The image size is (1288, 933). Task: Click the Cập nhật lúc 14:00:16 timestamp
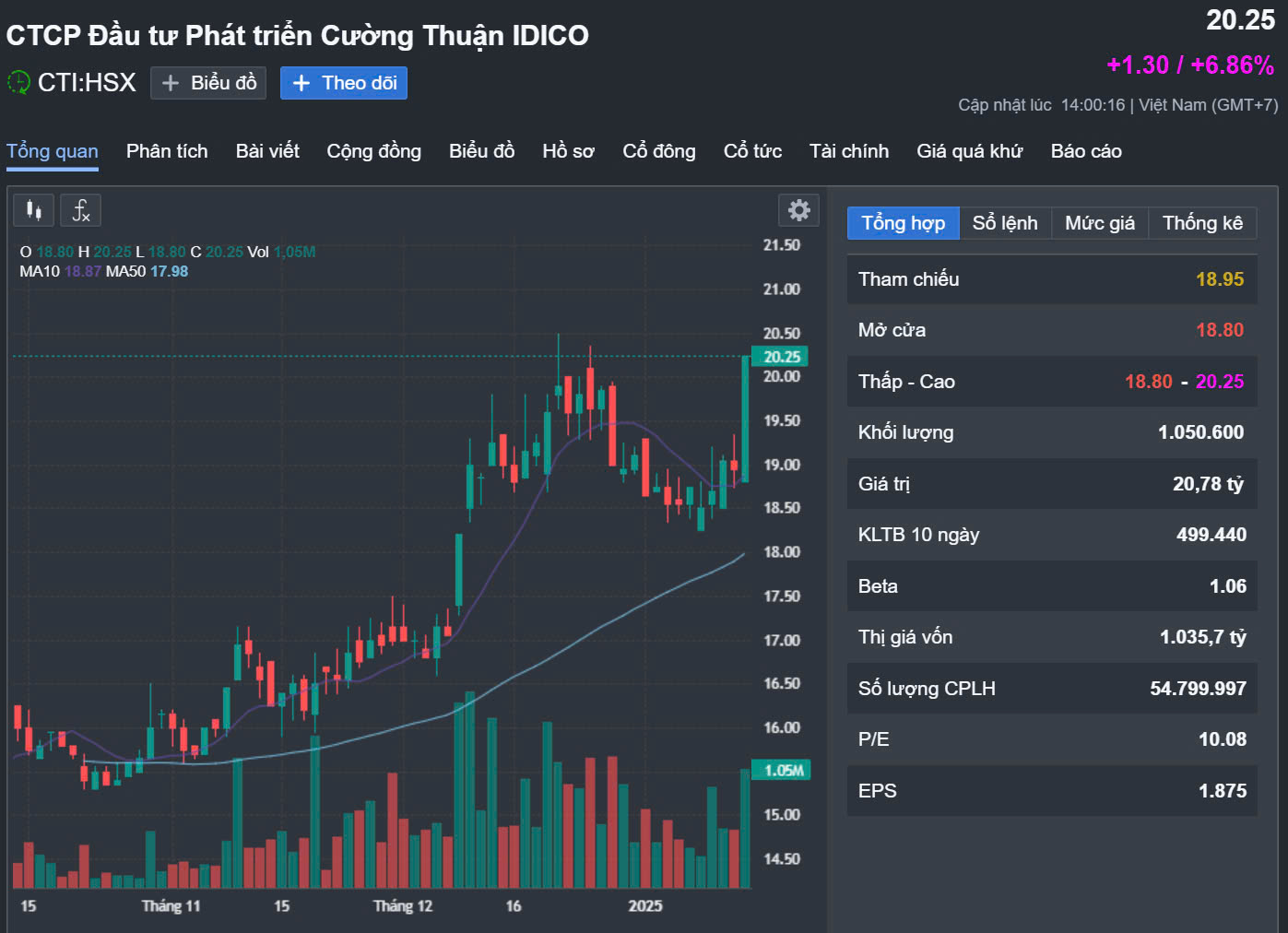1041,105
